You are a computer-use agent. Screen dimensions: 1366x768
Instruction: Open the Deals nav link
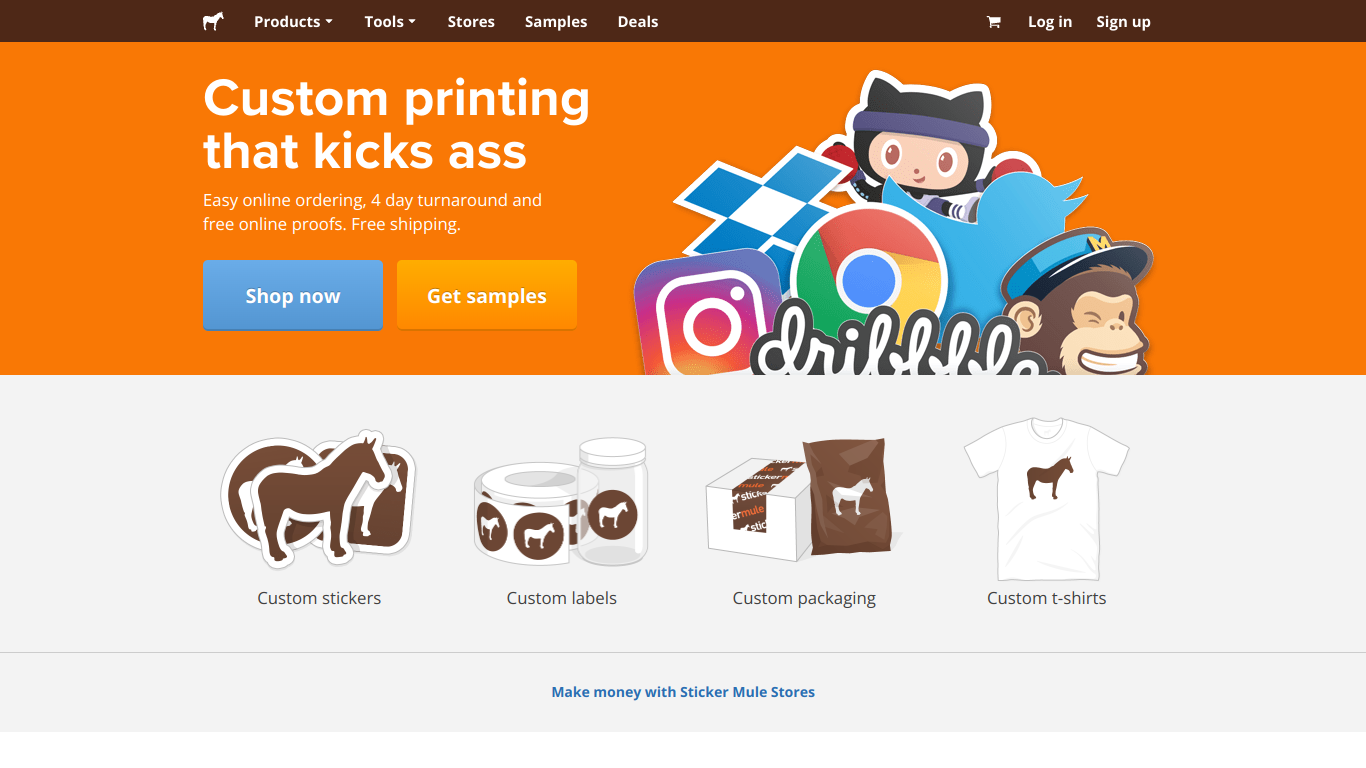638,21
